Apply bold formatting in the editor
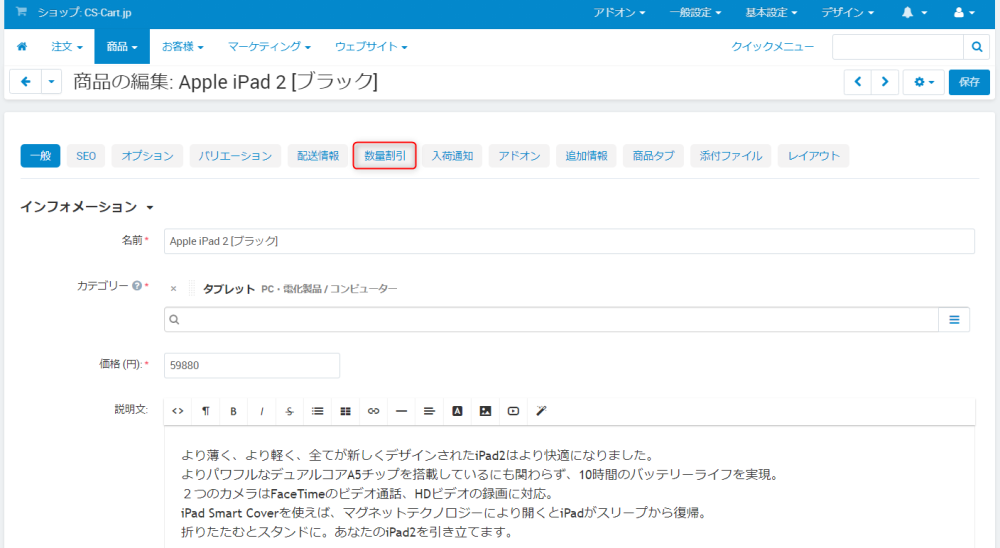The height and width of the screenshot is (548, 1000). [x=233, y=411]
